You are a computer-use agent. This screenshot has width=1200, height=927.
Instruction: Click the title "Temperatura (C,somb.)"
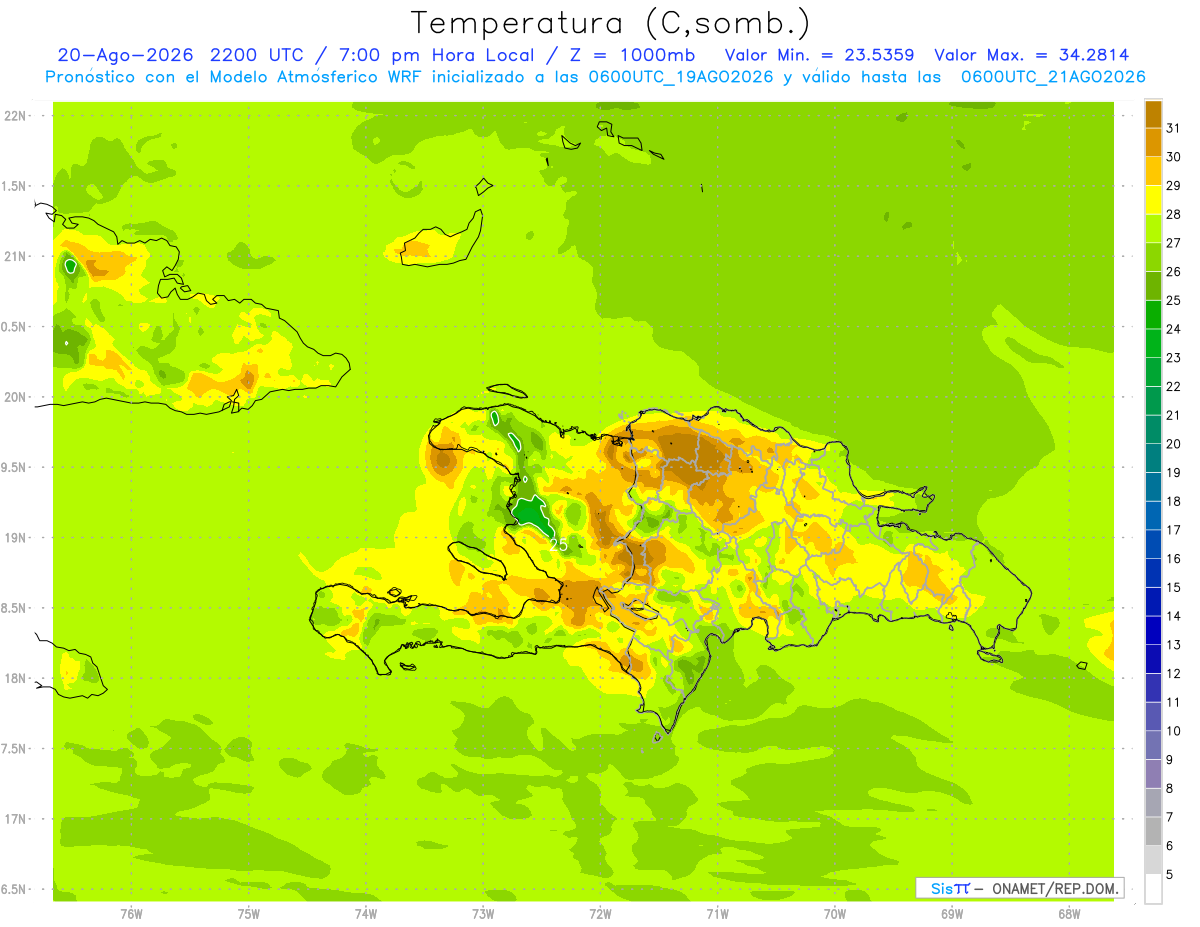click(x=610, y=24)
